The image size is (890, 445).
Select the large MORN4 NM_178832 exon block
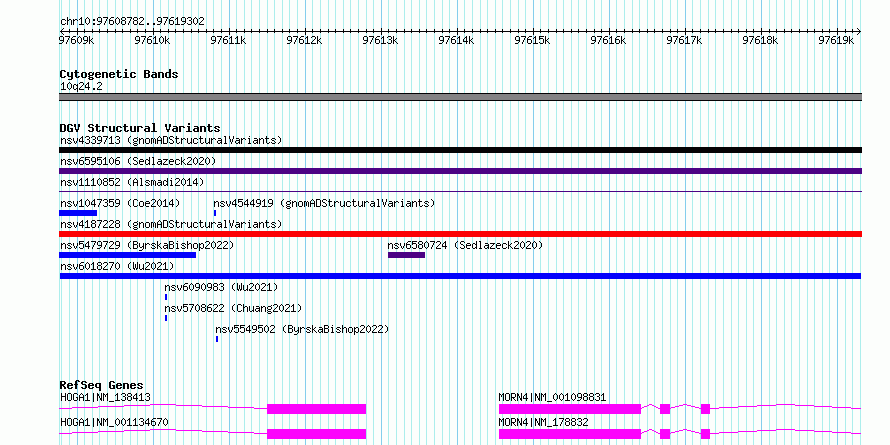pyautogui.click(x=570, y=434)
